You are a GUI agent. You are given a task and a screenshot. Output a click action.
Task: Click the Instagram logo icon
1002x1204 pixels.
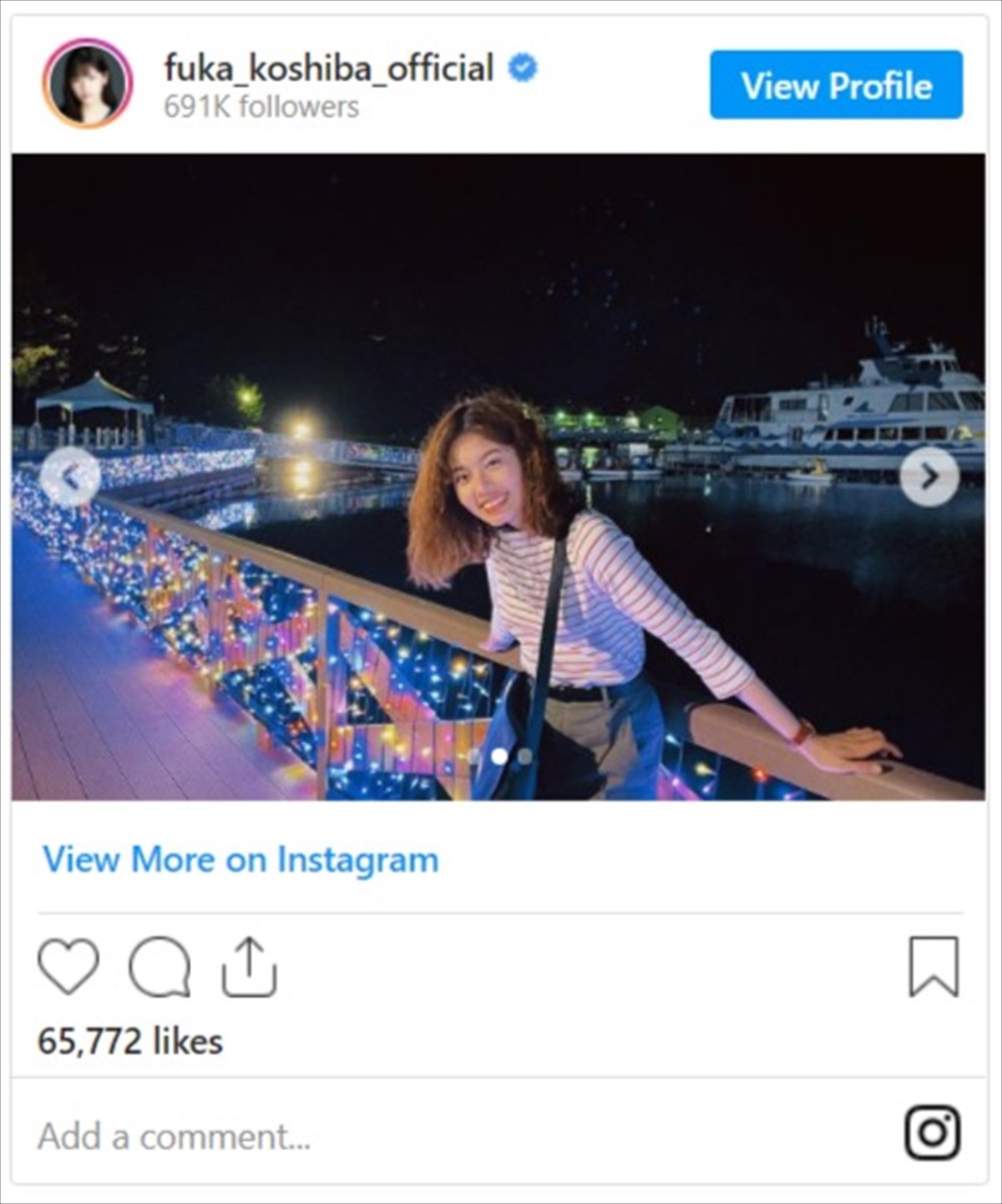coord(933,1132)
